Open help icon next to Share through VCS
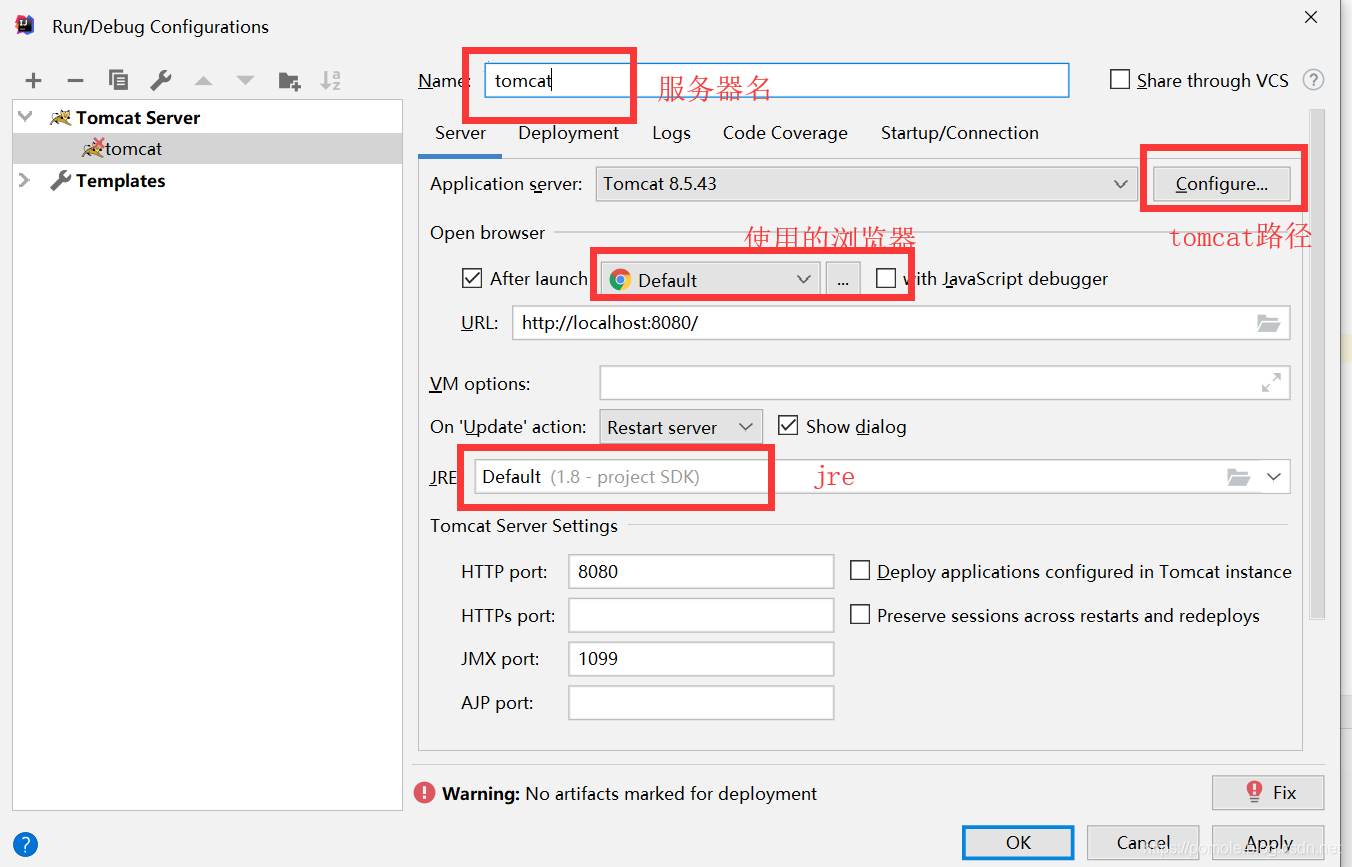This screenshot has width=1352, height=867. [x=1314, y=80]
